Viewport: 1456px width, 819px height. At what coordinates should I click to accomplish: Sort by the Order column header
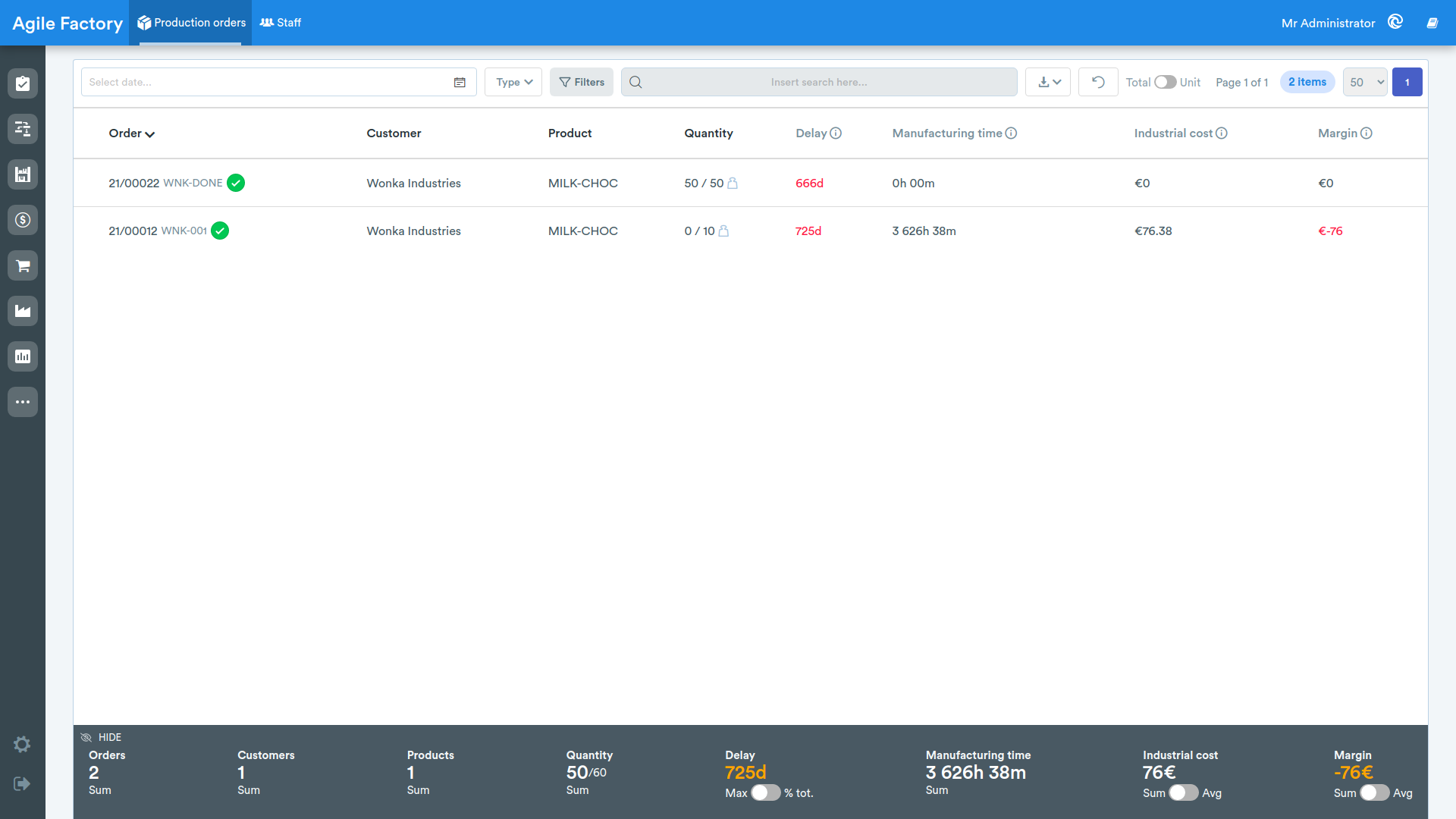131,133
